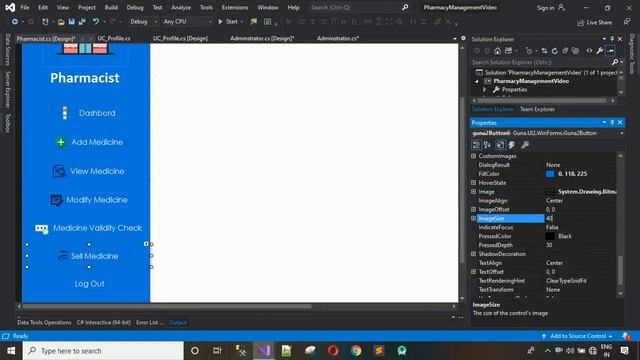Show Events lightning icon in Properties
Viewport: 640px width, 360px height.
512,145
